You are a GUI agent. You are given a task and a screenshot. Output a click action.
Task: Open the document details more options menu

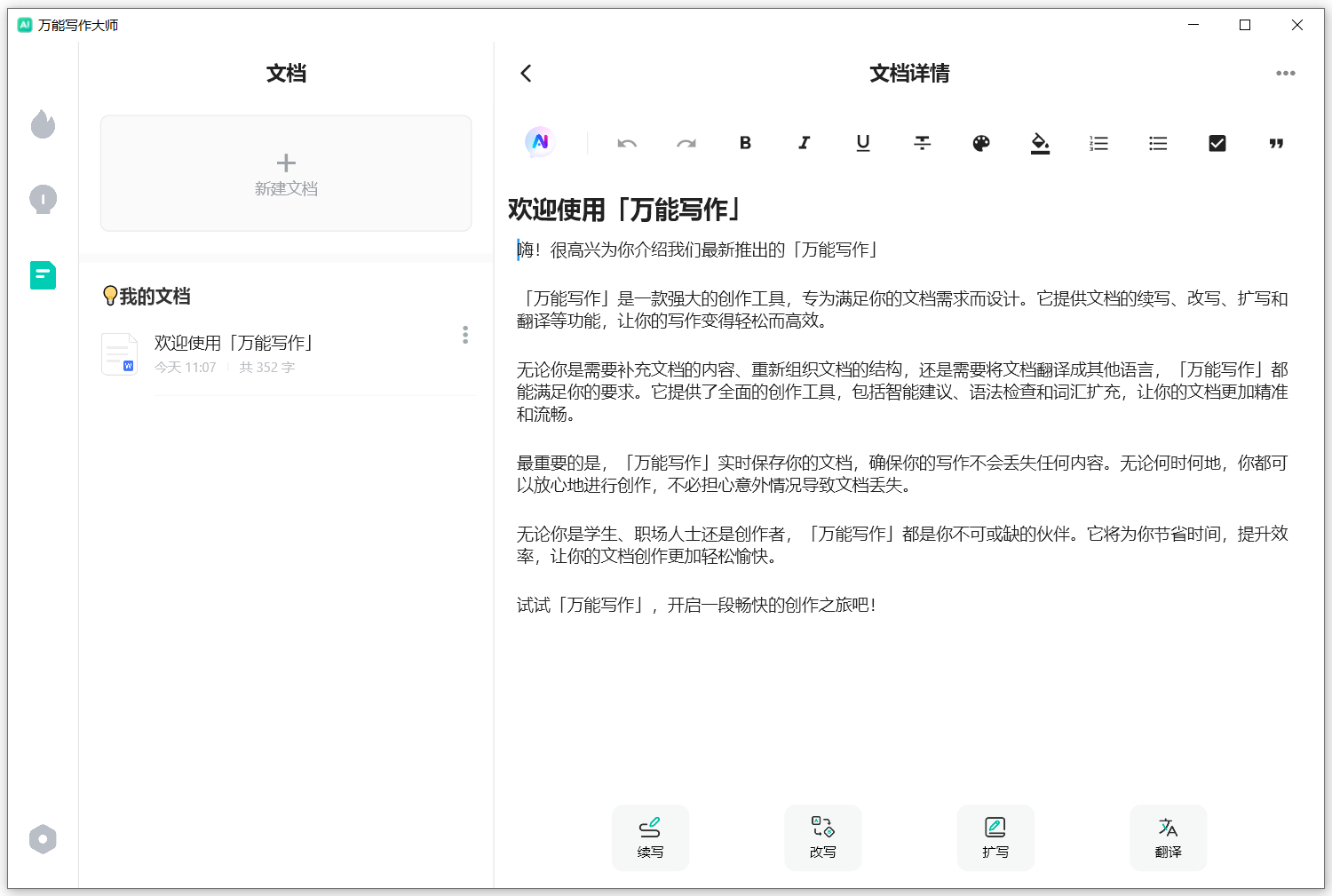(1285, 73)
